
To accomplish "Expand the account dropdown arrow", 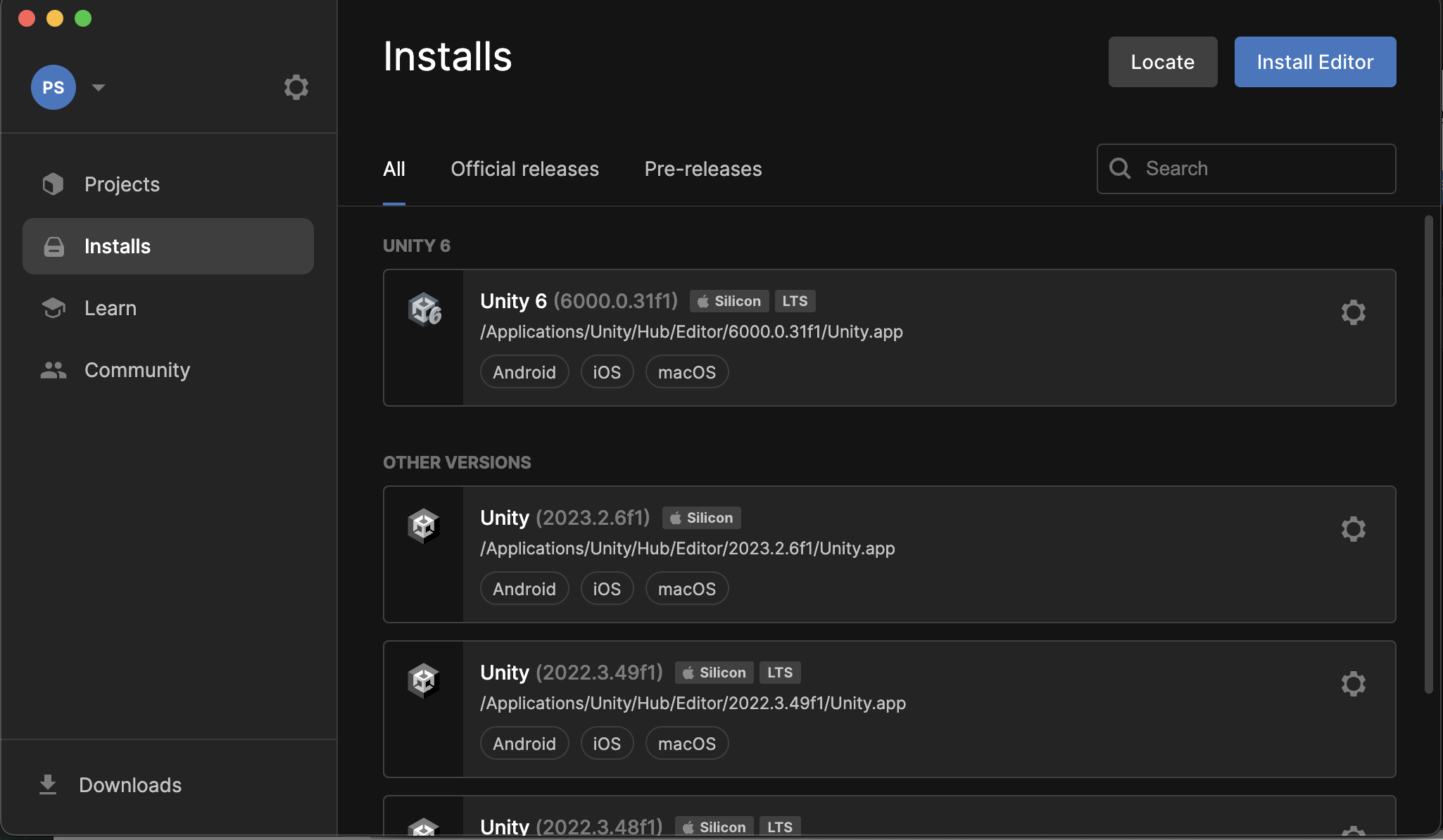I will 99,87.
